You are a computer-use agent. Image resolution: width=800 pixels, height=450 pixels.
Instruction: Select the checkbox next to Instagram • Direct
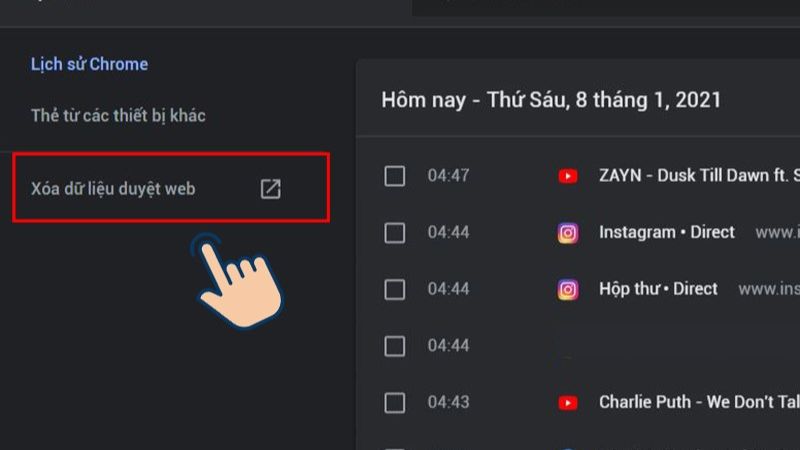coord(395,233)
